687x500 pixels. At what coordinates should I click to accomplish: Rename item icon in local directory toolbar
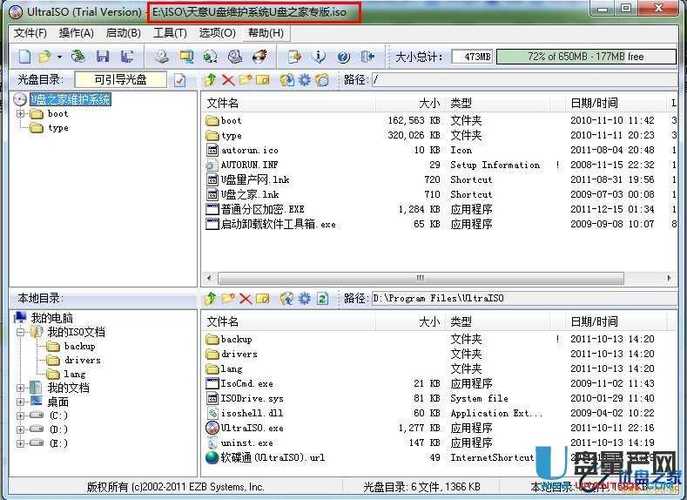tap(263, 298)
